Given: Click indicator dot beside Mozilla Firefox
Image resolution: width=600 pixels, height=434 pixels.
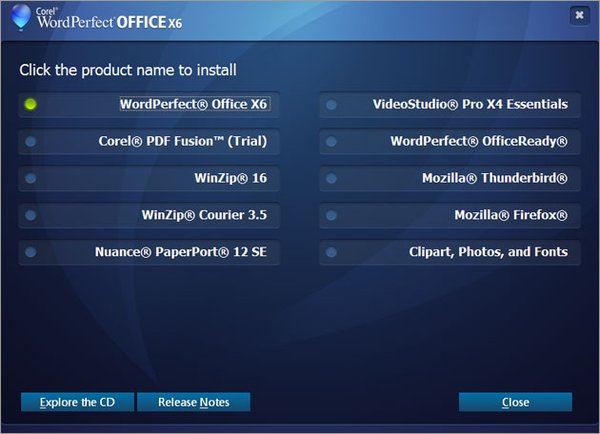Looking at the screenshot, I should tap(331, 215).
